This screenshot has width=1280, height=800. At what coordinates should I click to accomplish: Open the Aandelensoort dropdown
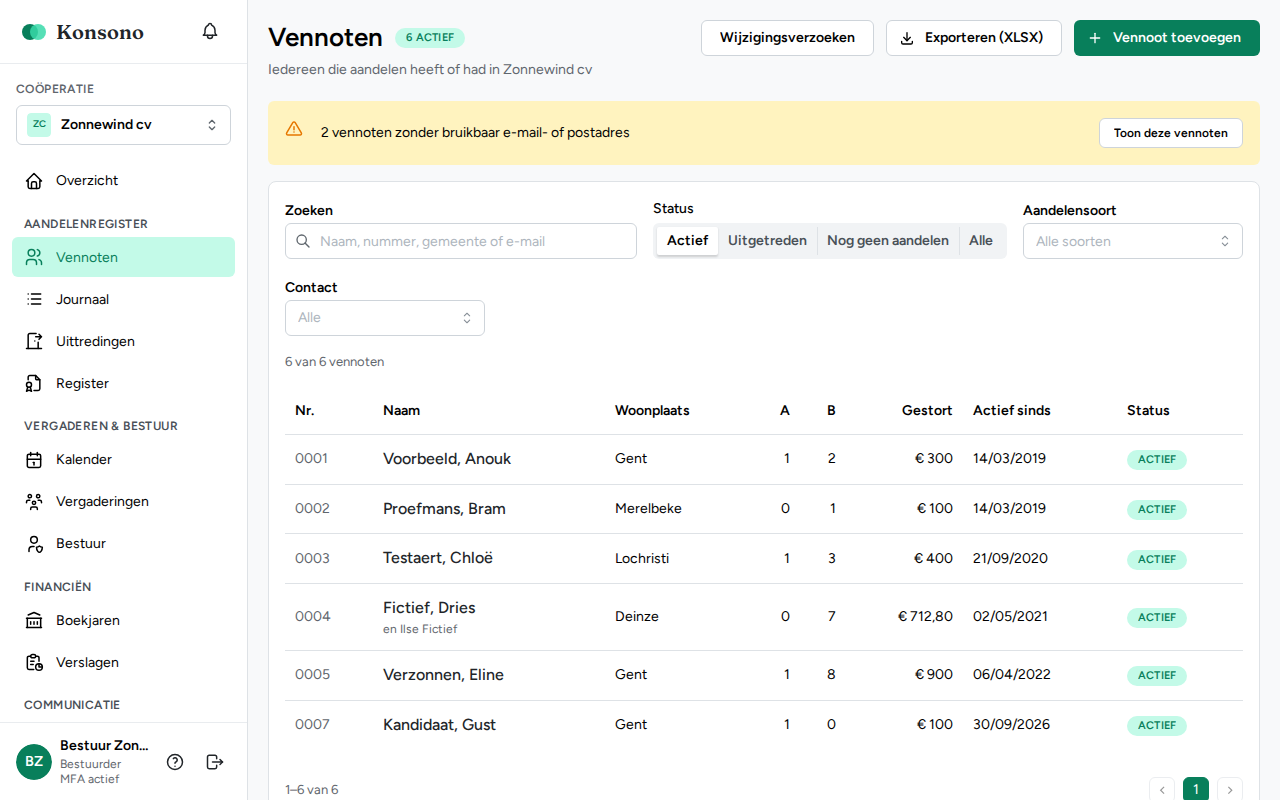(1133, 241)
